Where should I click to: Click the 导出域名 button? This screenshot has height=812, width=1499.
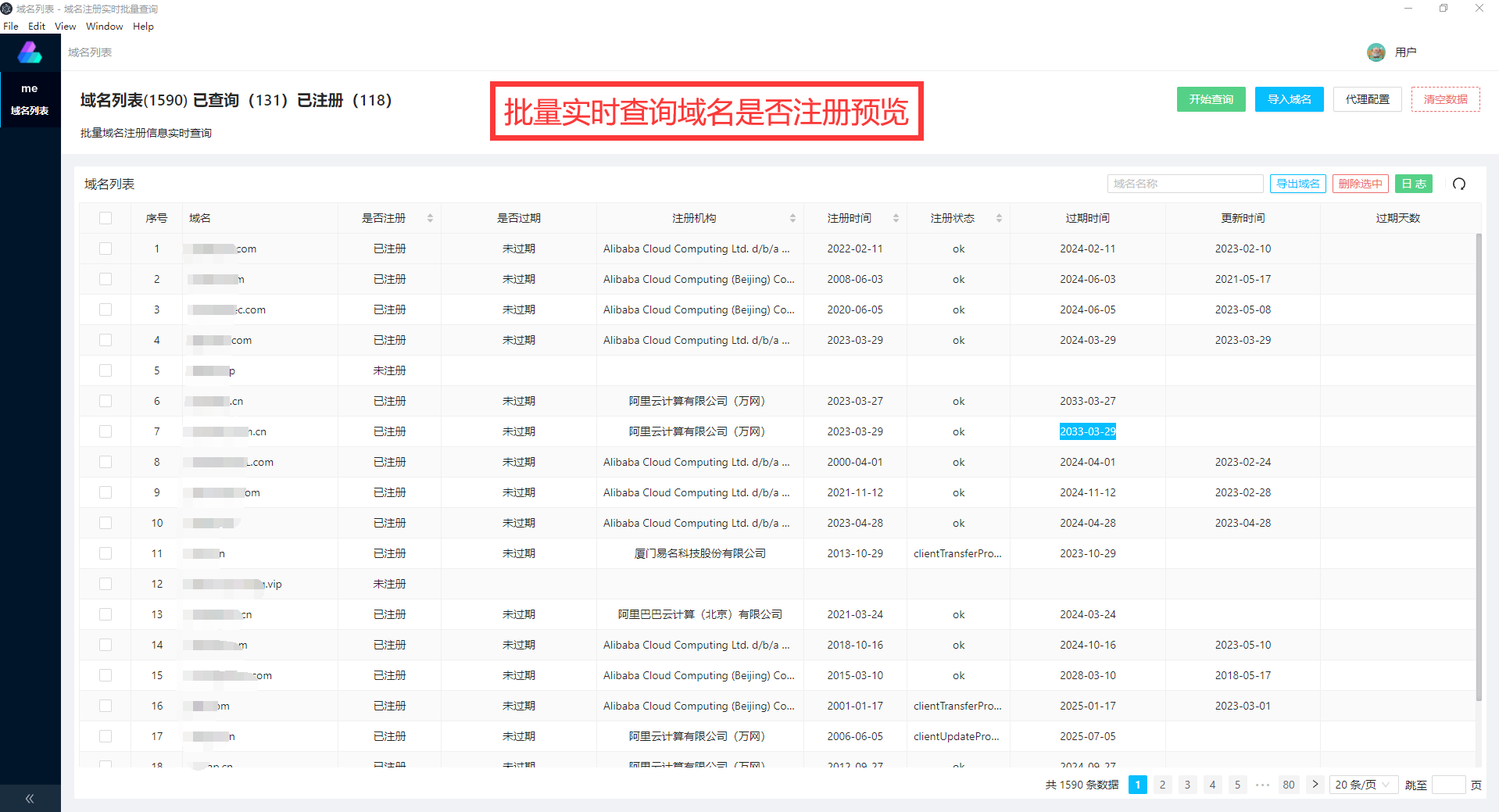coord(1297,184)
